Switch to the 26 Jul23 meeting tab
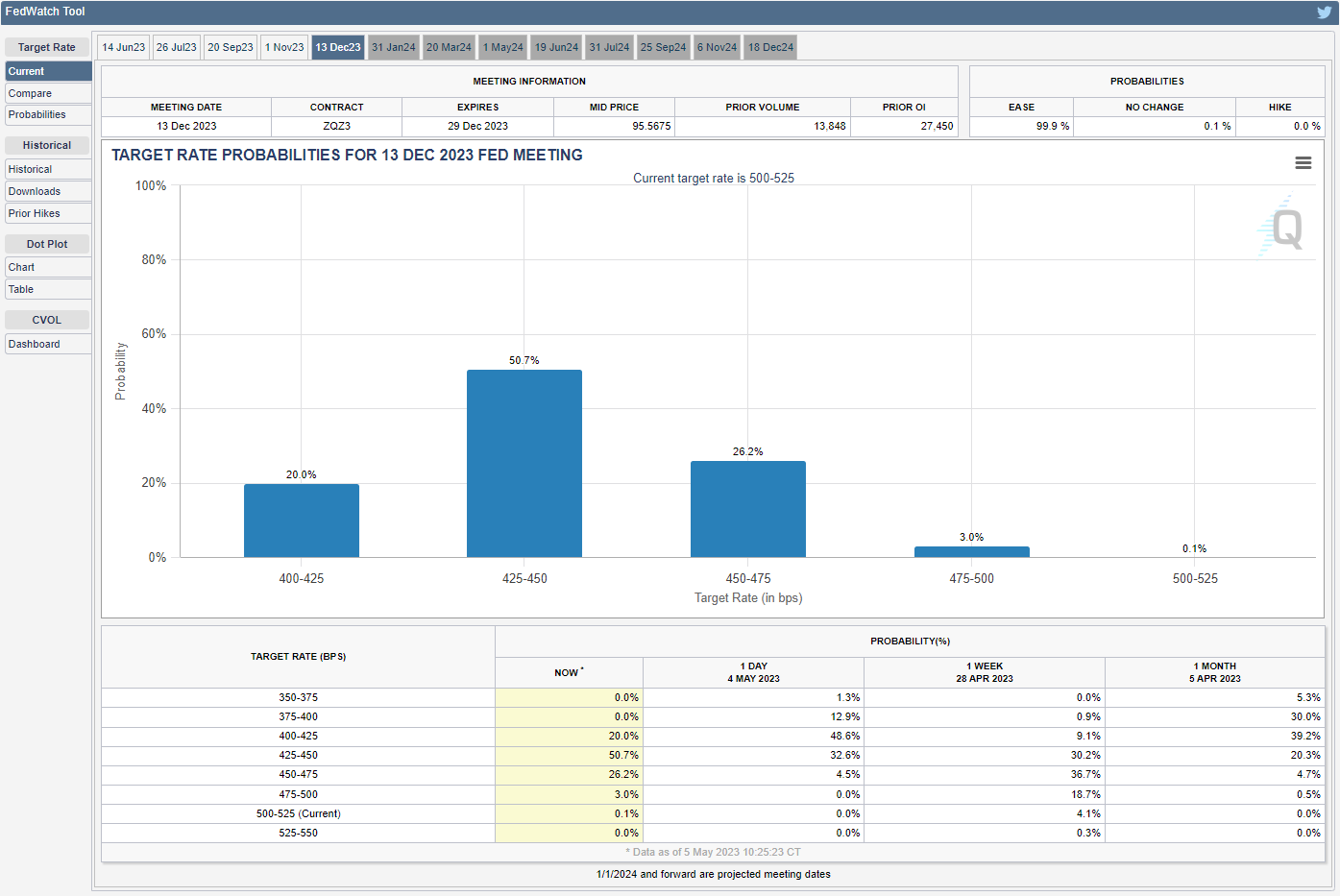The width and height of the screenshot is (1340, 896). coord(176,47)
